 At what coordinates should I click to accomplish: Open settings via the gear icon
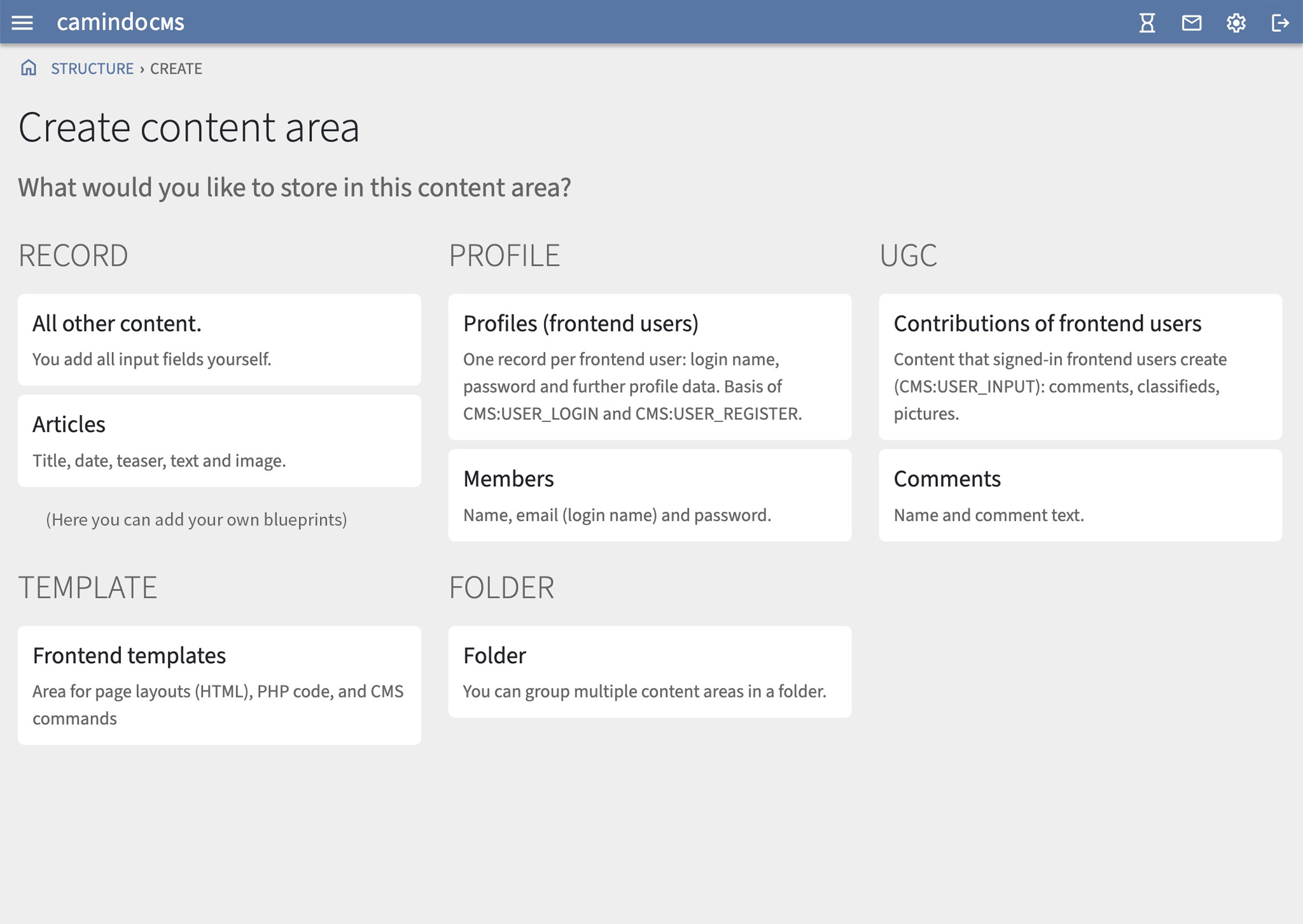(x=1236, y=23)
